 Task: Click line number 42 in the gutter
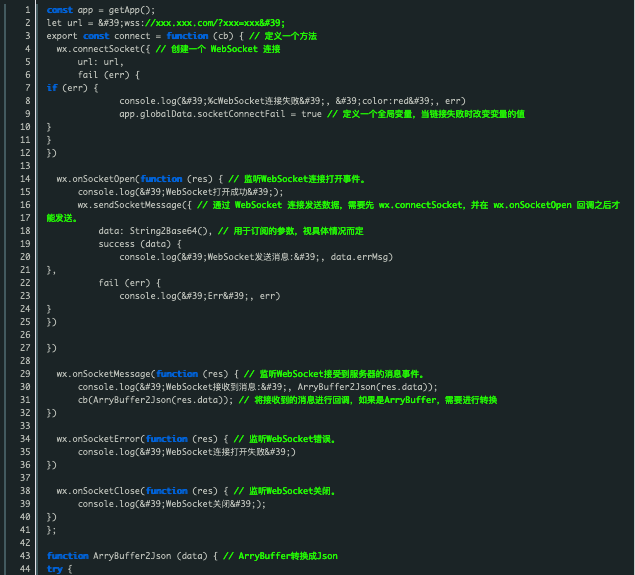pyautogui.click(x=25, y=543)
